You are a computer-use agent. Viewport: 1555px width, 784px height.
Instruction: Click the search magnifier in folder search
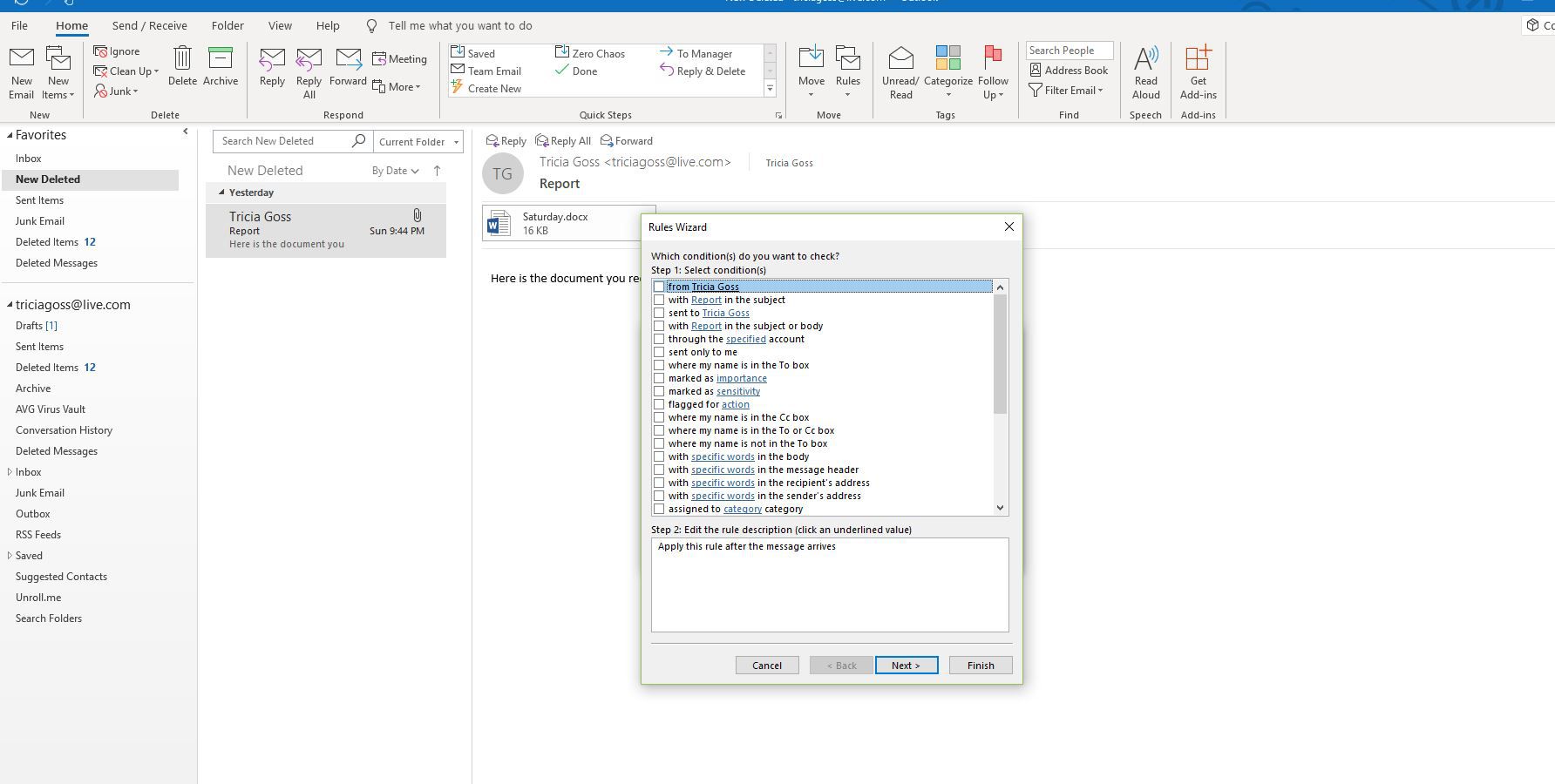tap(358, 140)
